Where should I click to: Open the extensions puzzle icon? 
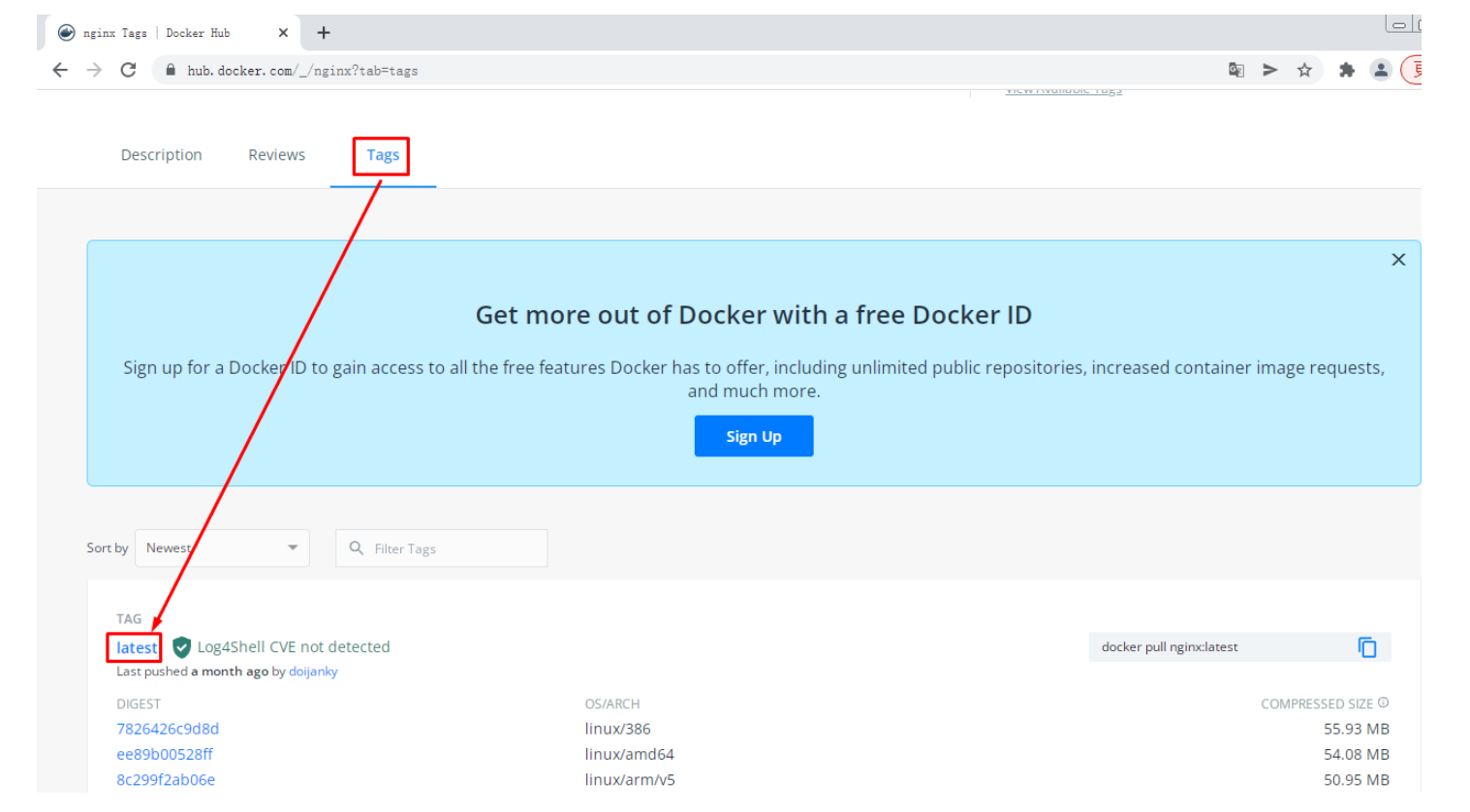point(1347,70)
